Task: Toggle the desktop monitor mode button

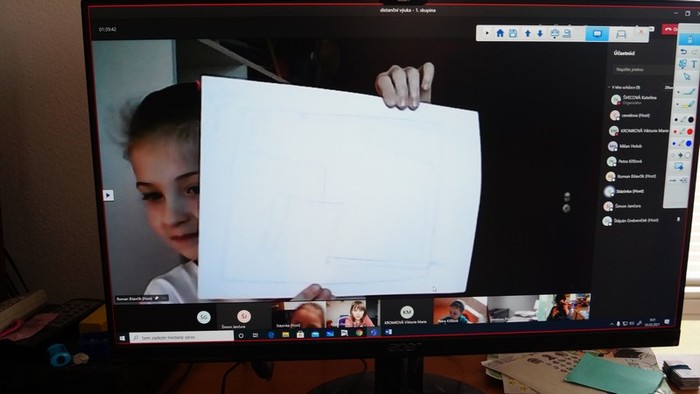Action: coord(597,34)
